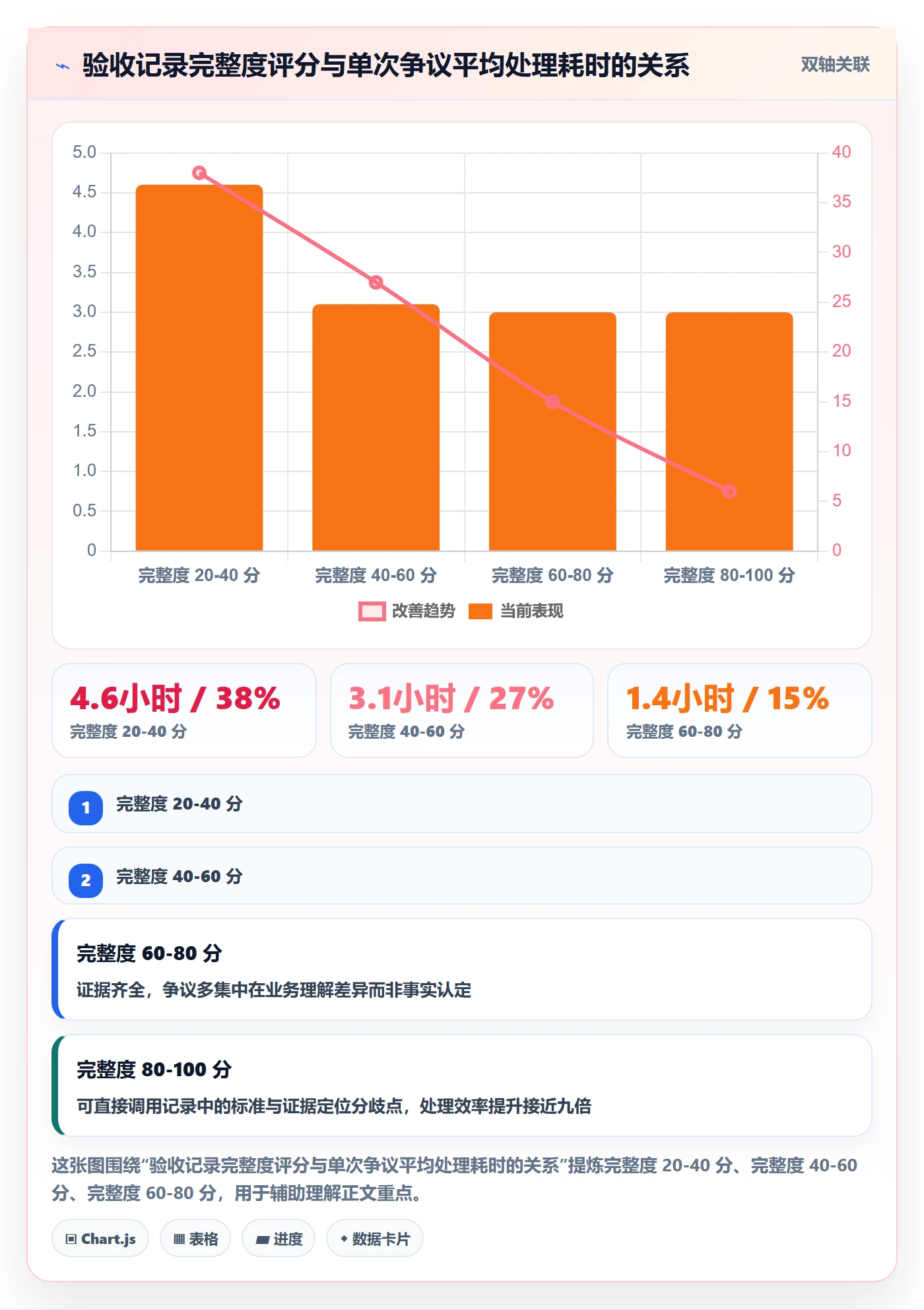Click the orange bar for 完整度 80-100 分
Screen dimensions: 924x1310
pyautogui.click(x=729, y=431)
